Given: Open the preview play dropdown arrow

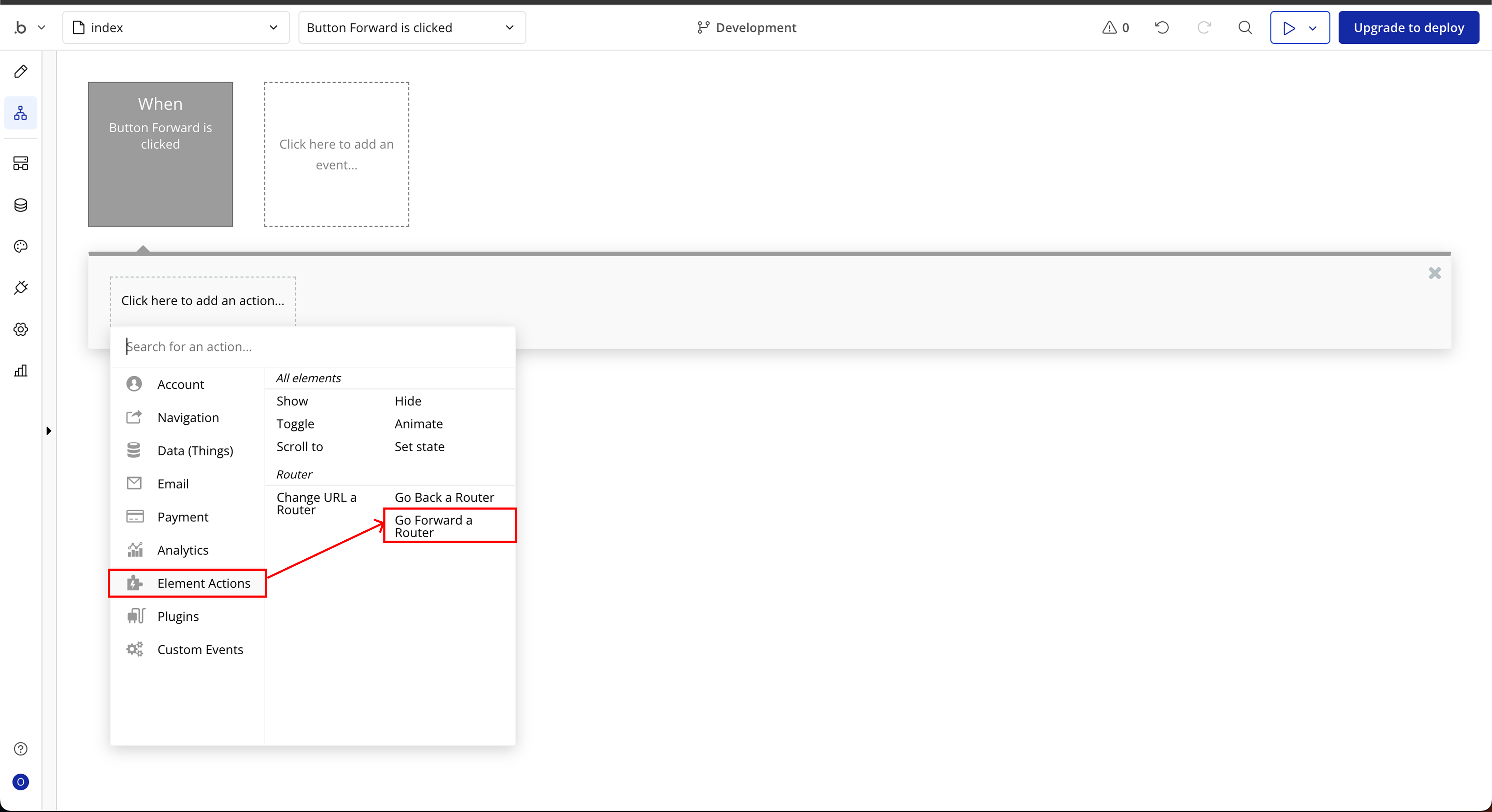Looking at the screenshot, I should coord(1312,28).
